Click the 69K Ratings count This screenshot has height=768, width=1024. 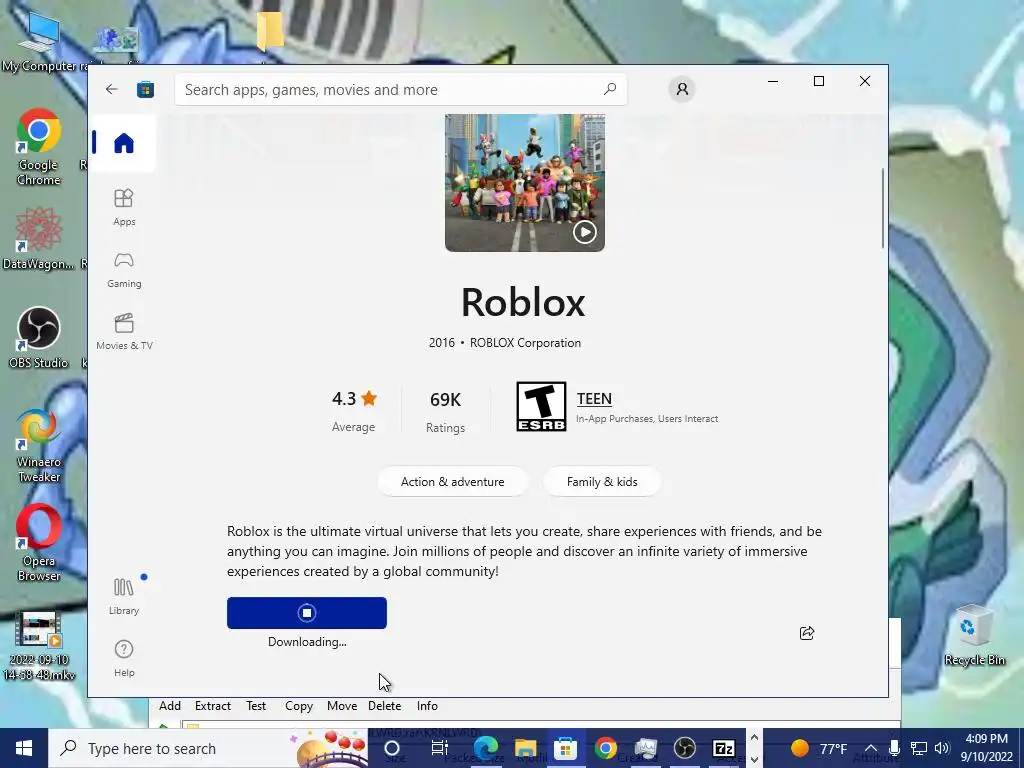click(x=445, y=411)
